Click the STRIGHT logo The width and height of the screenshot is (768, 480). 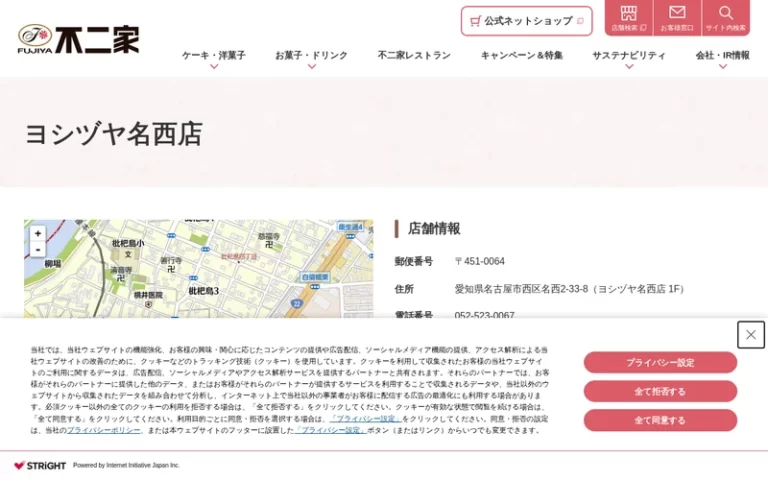tap(40, 465)
